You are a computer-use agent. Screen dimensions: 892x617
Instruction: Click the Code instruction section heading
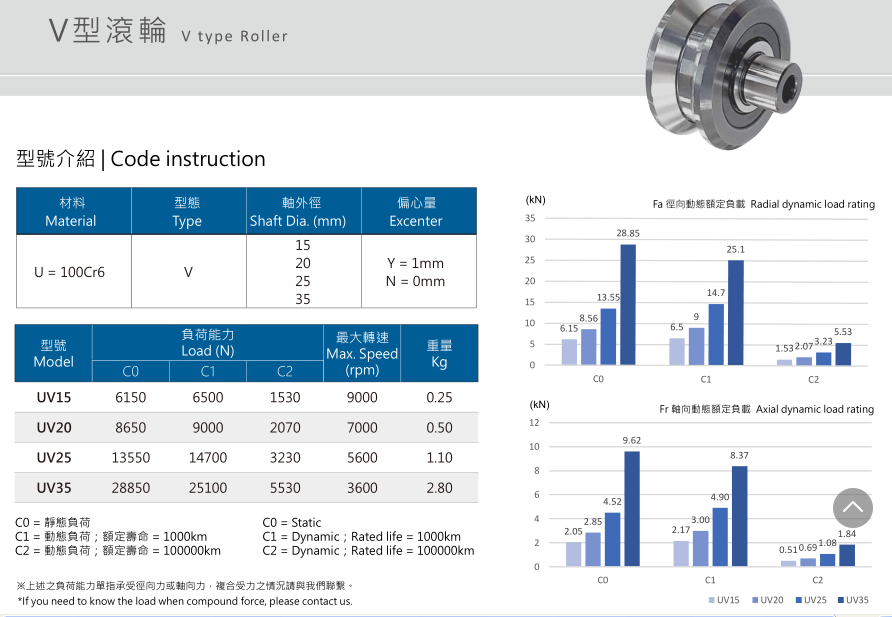coord(141,159)
